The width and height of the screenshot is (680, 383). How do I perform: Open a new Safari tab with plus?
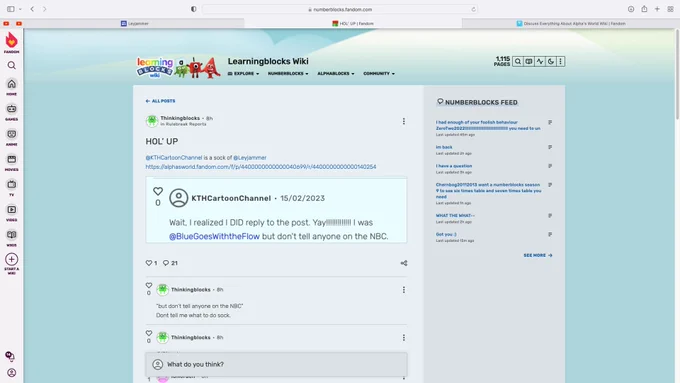tap(657, 9)
